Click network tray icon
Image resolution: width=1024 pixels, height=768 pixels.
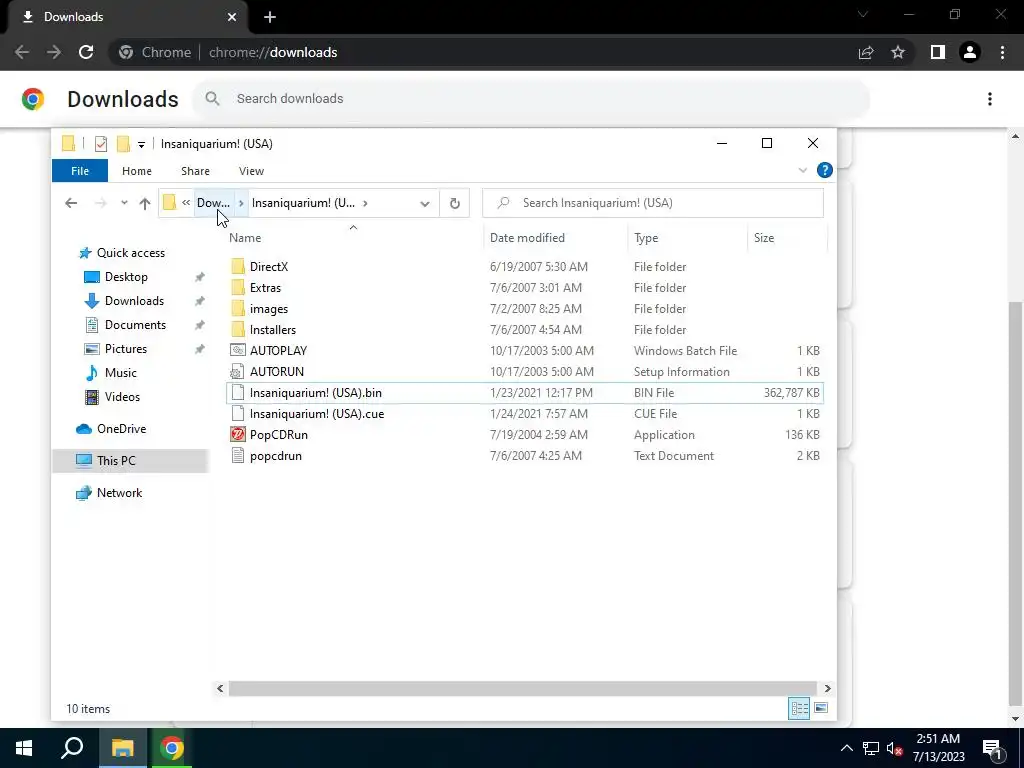coord(871,748)
